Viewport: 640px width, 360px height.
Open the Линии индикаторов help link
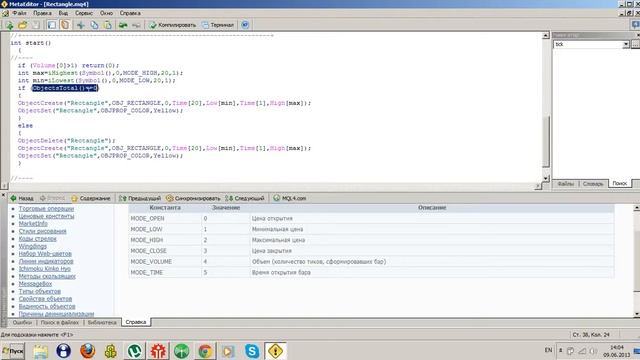tap(46, 261)
